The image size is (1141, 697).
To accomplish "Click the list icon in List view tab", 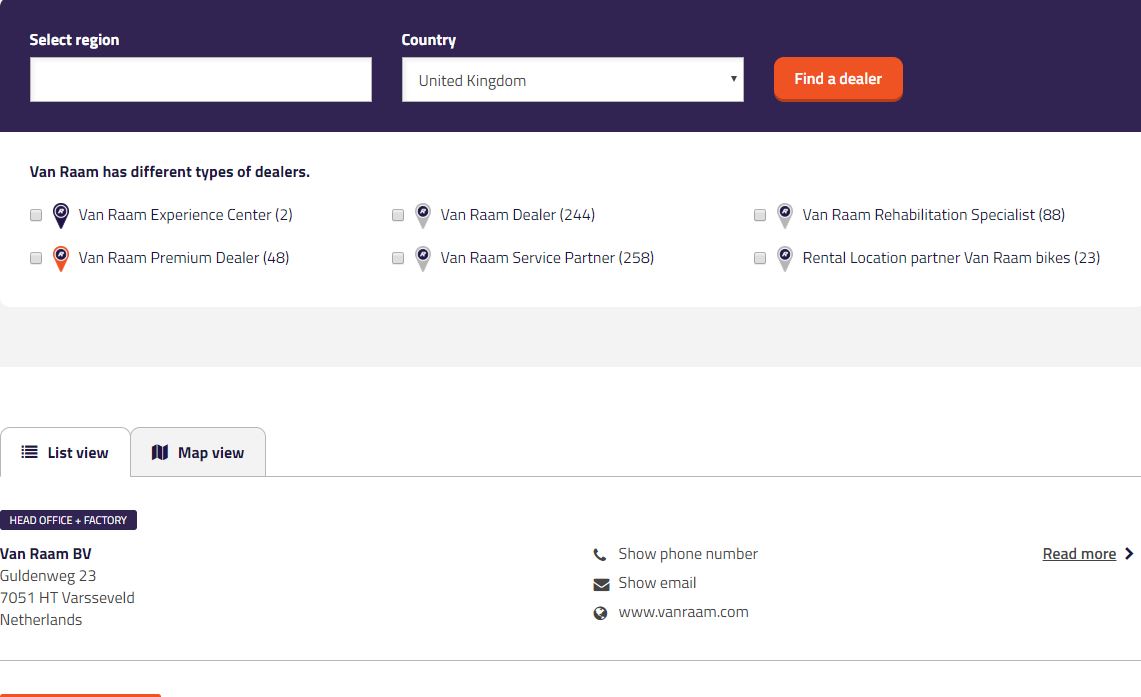I will [29, 452].
